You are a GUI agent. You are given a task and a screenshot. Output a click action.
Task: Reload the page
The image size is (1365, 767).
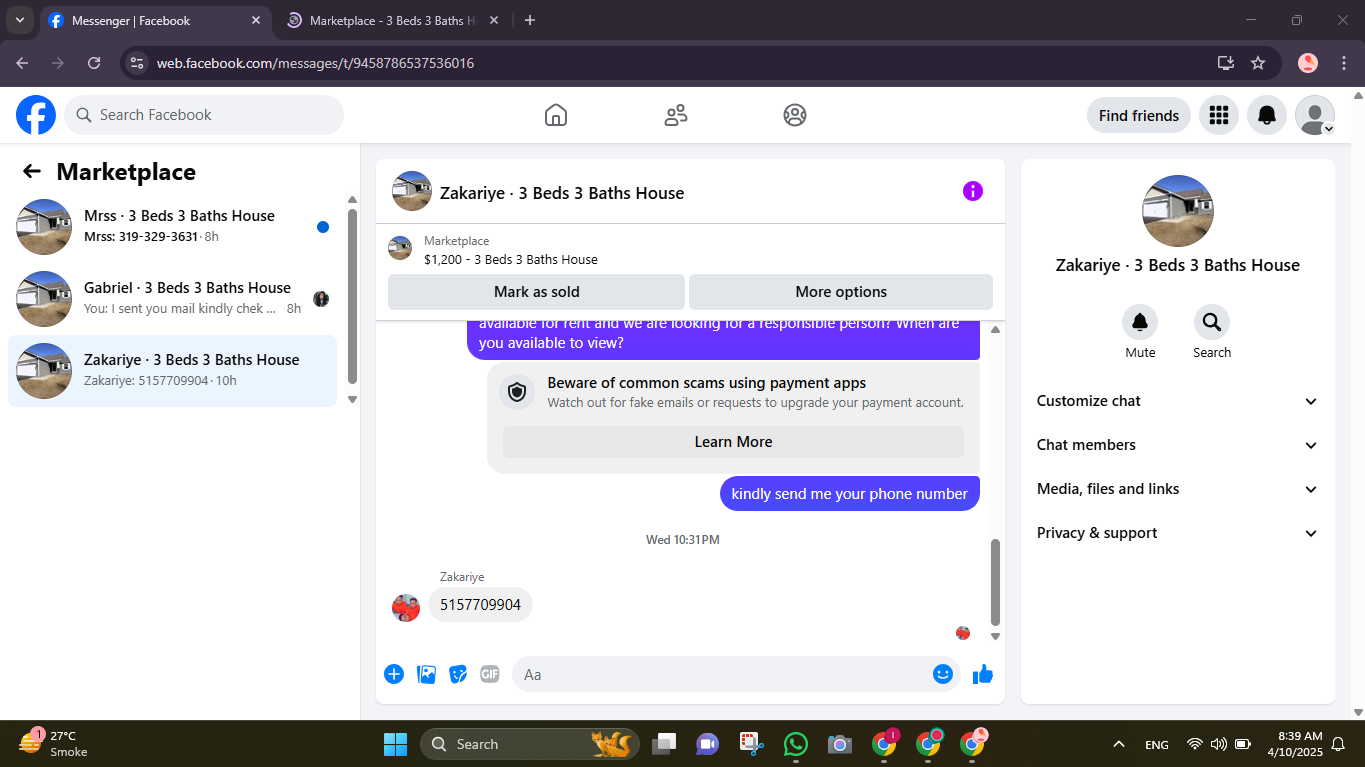[94, 63]
